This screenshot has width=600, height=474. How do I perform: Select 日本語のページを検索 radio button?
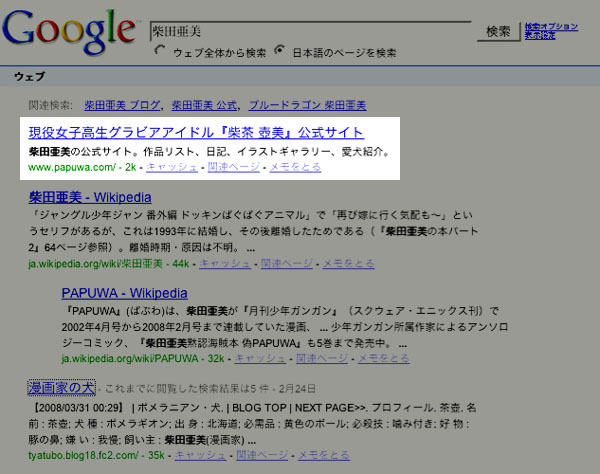point(280,50)
